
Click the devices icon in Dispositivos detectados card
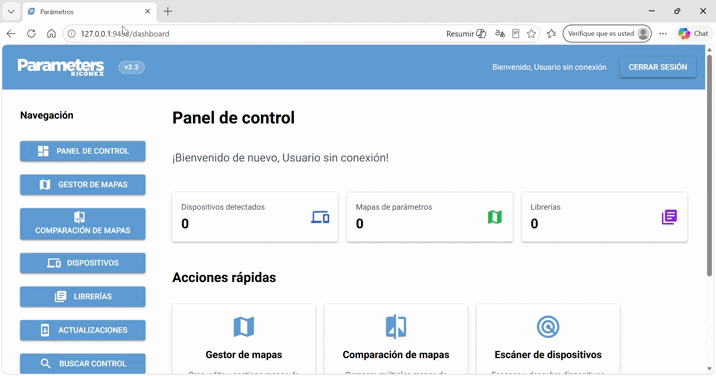[320, 217]
